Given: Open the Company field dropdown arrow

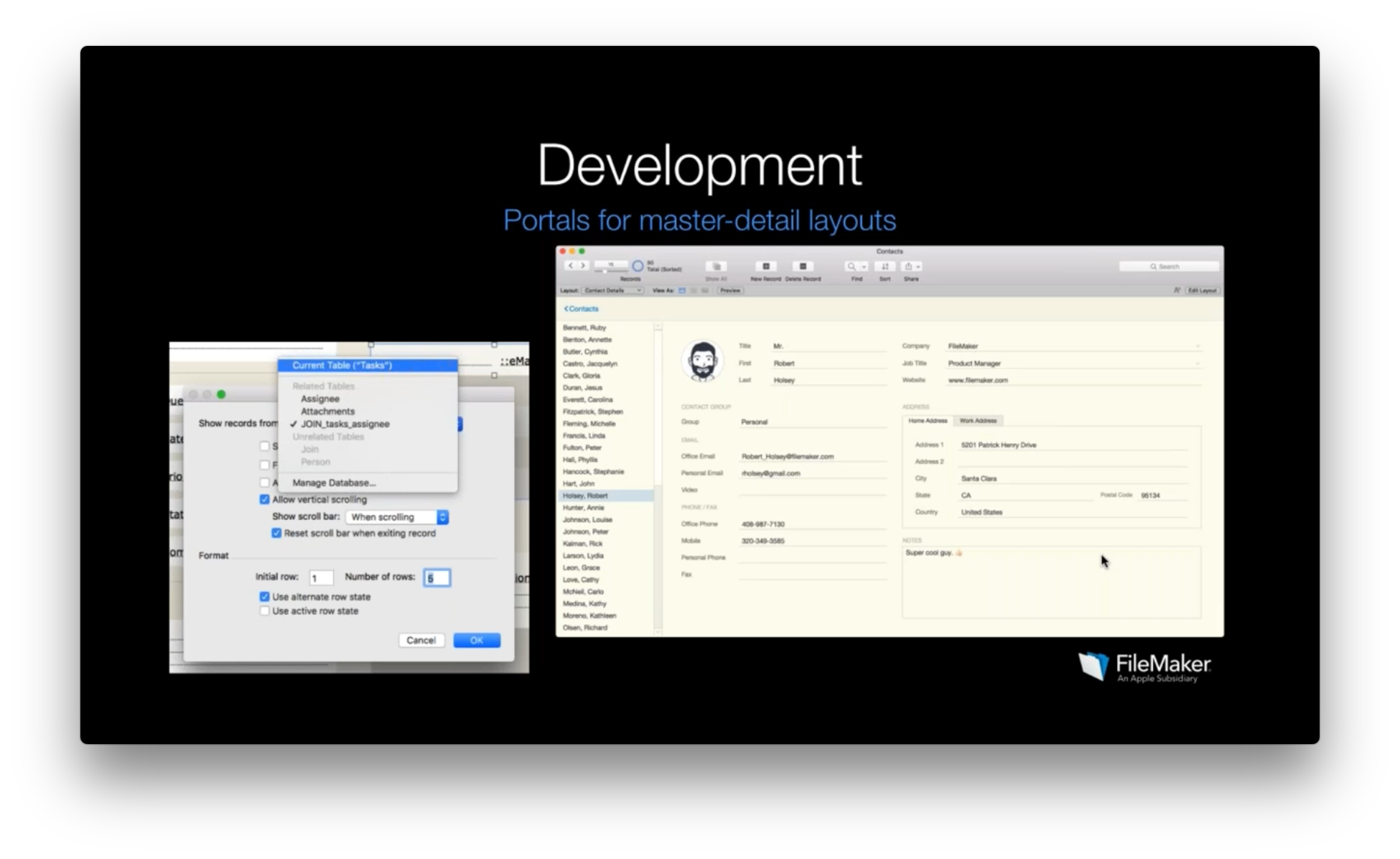Looking at the screenshot, I should (1197, 346).
